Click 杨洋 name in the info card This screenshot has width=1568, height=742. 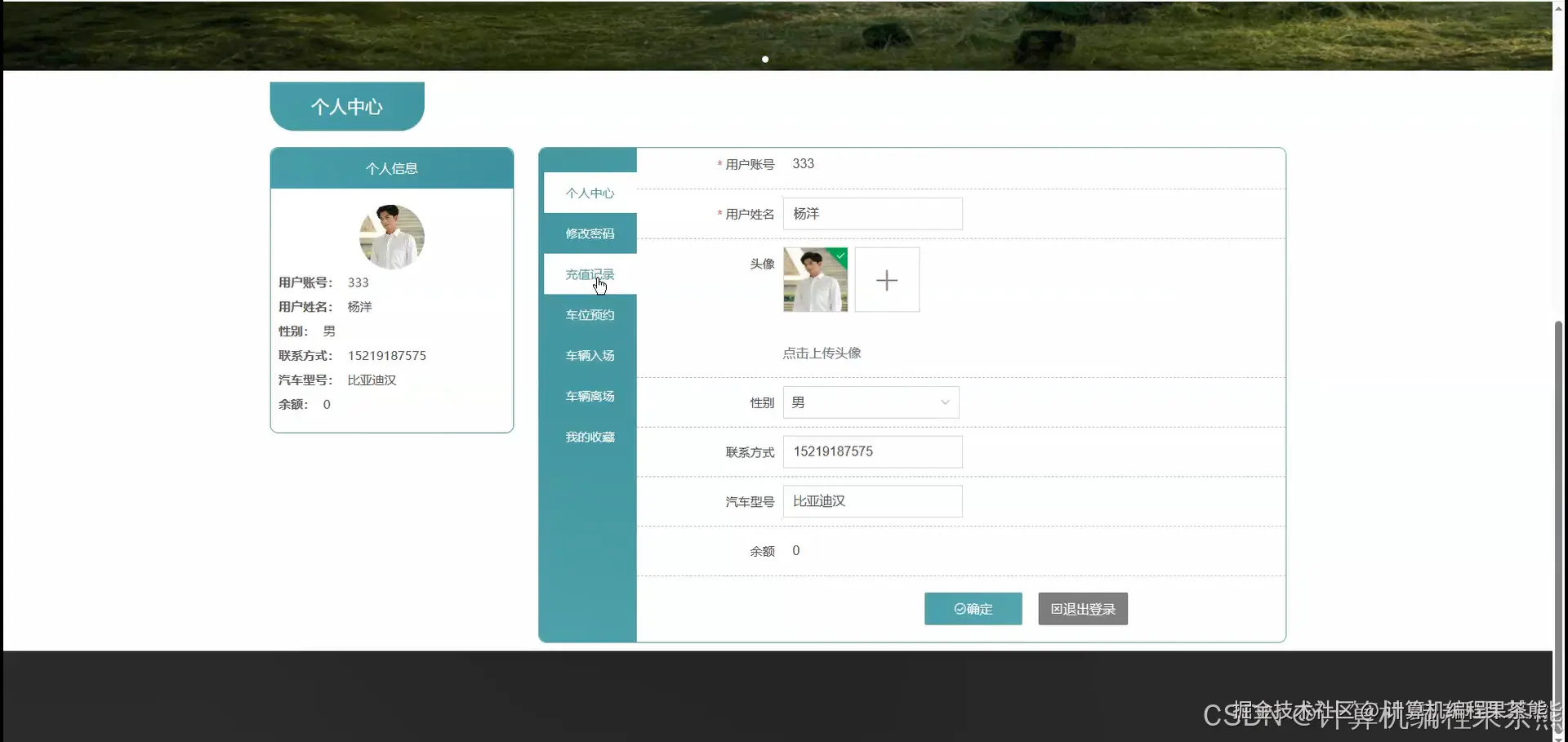(360, 307)
